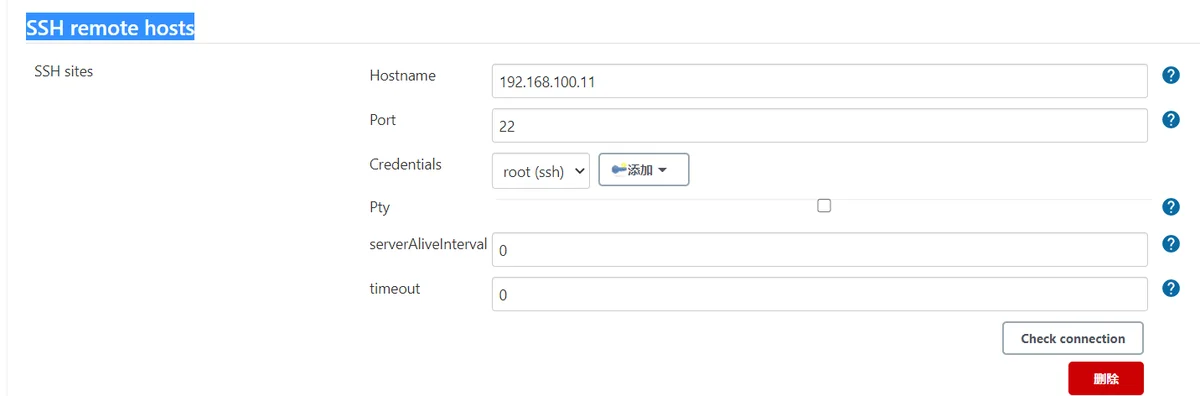Remove this SSH site with red 删除
This screenshot has height=396, width=1200.
click(x=1106, y=379)
